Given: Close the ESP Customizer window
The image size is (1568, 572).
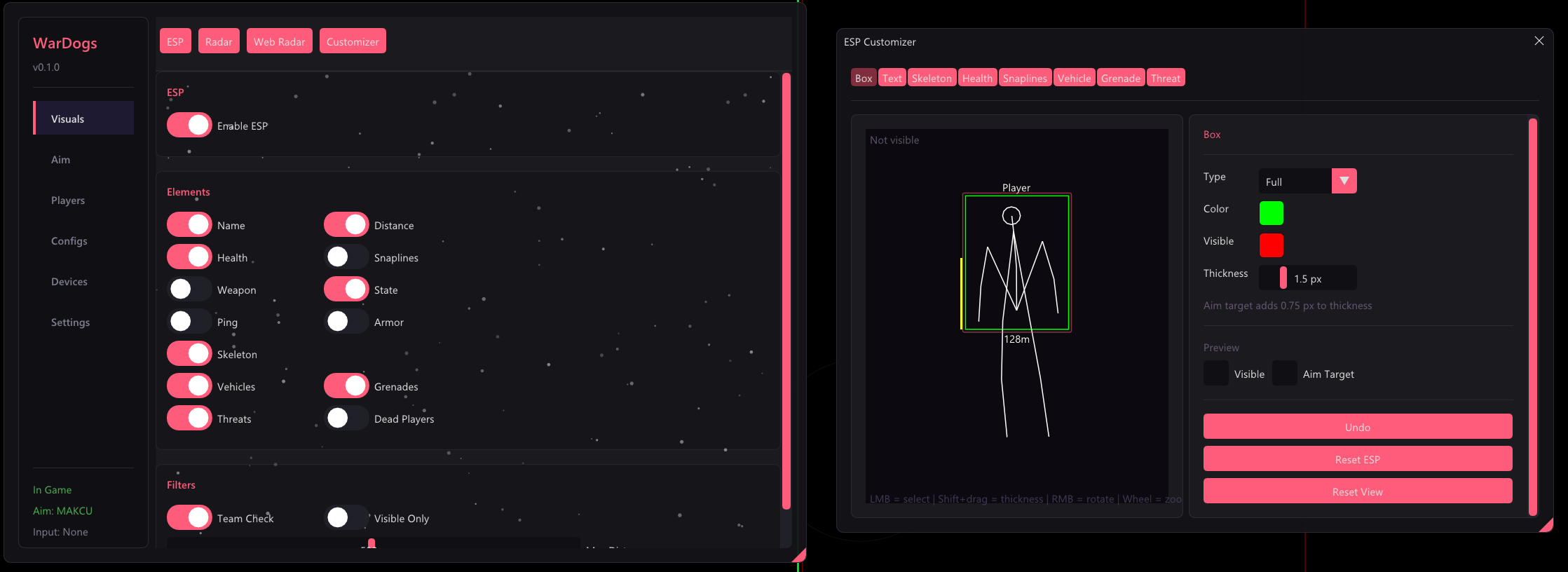Looking at the screenshot, I should pyautogui.click(x=1539, y=41).
